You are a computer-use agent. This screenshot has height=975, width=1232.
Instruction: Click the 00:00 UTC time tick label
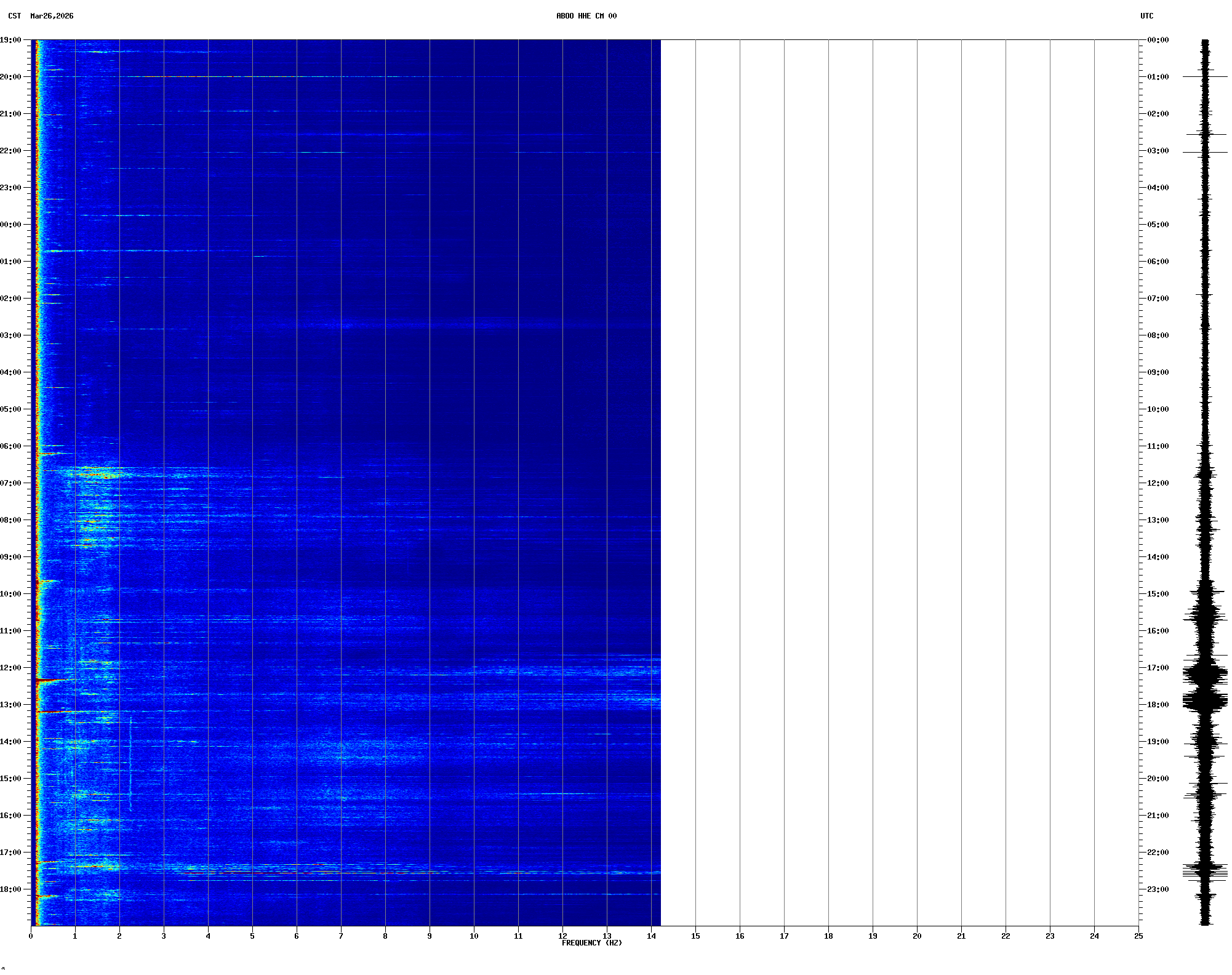coord(1158,40)
